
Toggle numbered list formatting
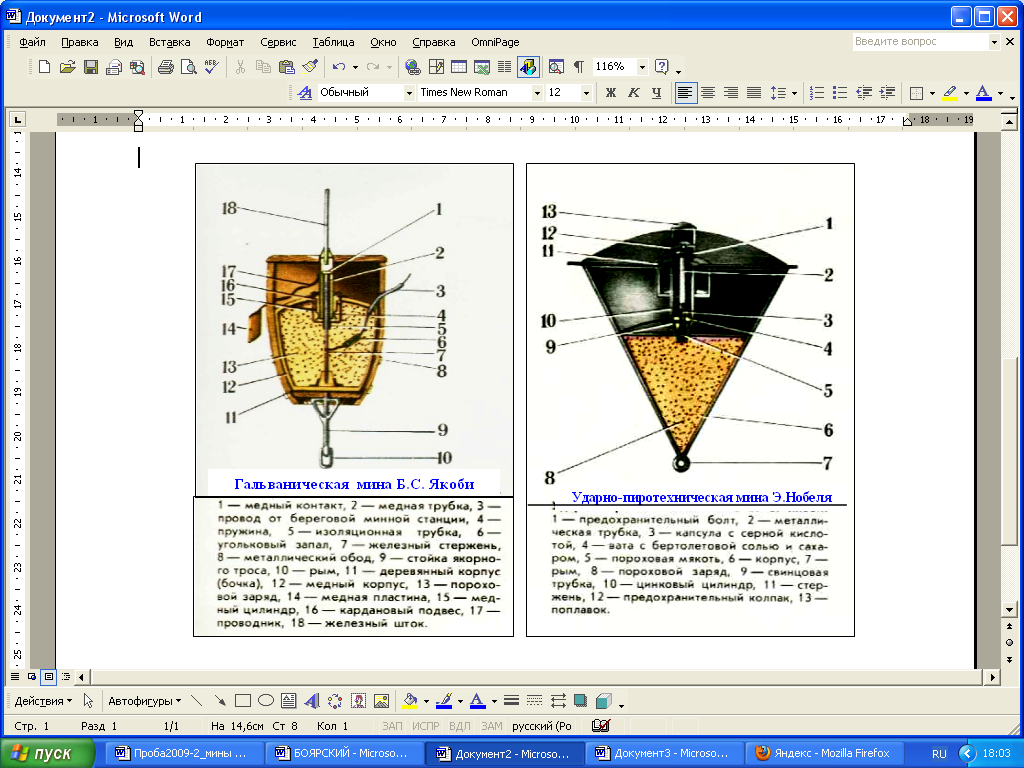pos(817,93)
